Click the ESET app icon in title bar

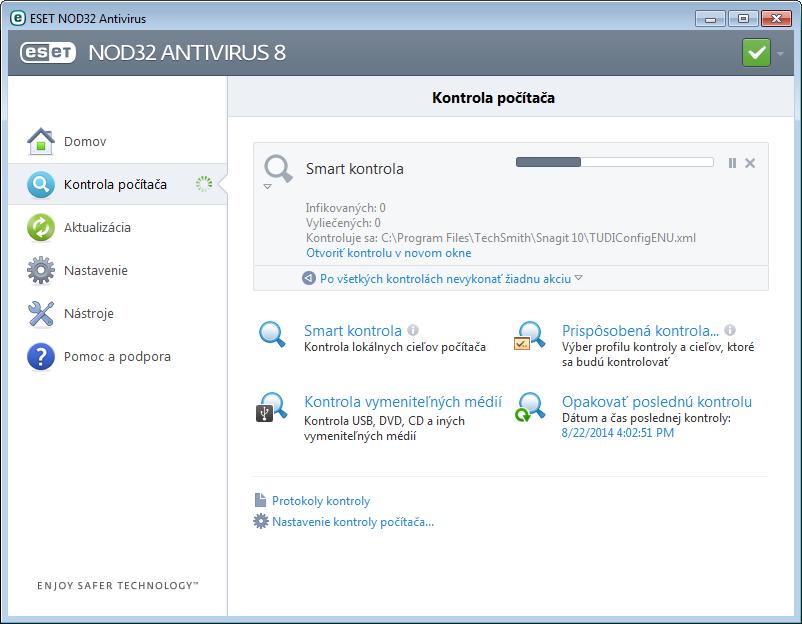coord(18,18)
